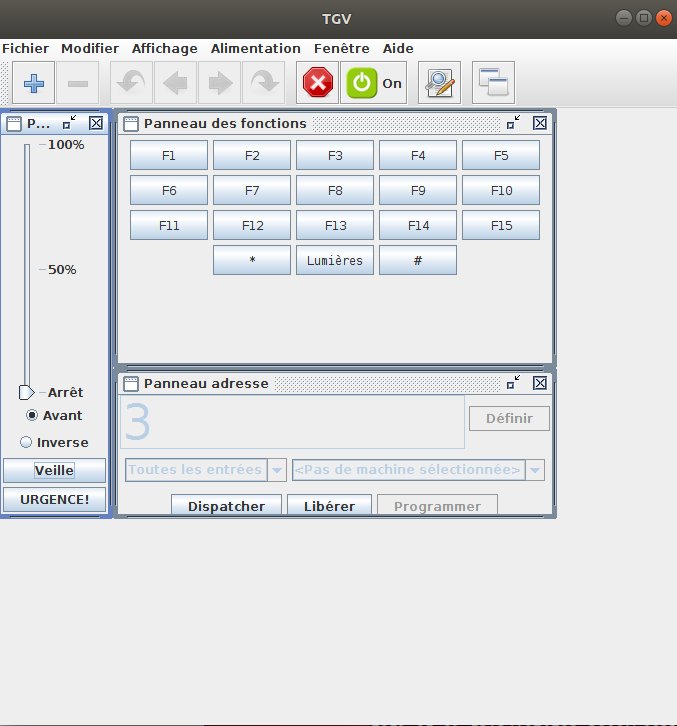
Task: Toggle function F9
Action: 418,190
